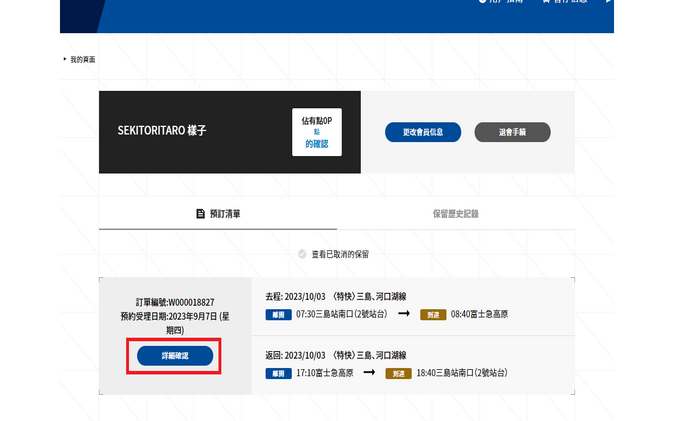674x421 pixels.
Task: Click the 離開 badge for 07:30 departure
Action: pos(279,314)
